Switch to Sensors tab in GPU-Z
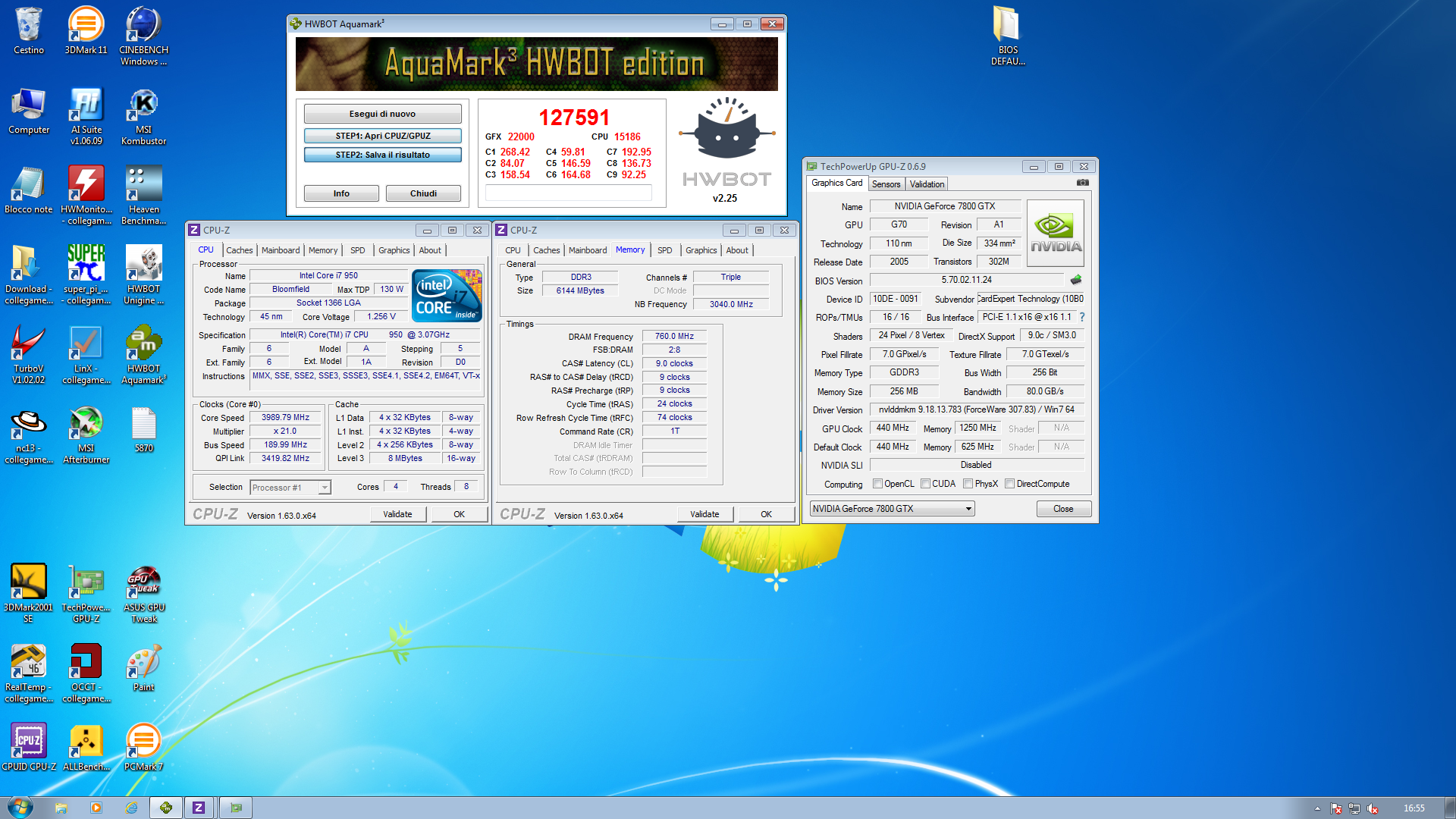Viewport: 1456px width, 819px height. click(x=886, y=184)
